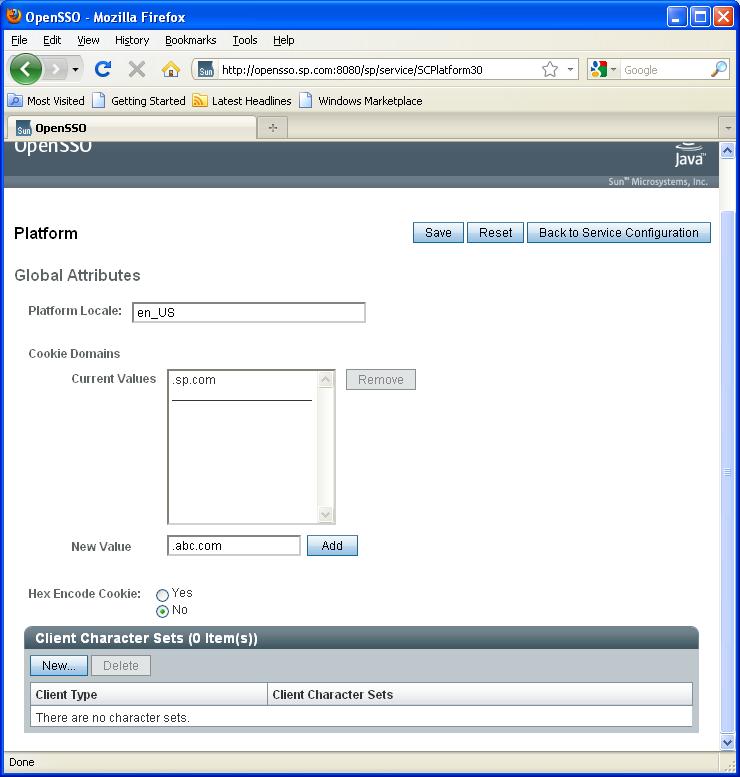This screenshot has width=740, height=777.
Task: Open the Windows Marketplace bookmark
Action: pyautogui.click(x=361, y=101)
